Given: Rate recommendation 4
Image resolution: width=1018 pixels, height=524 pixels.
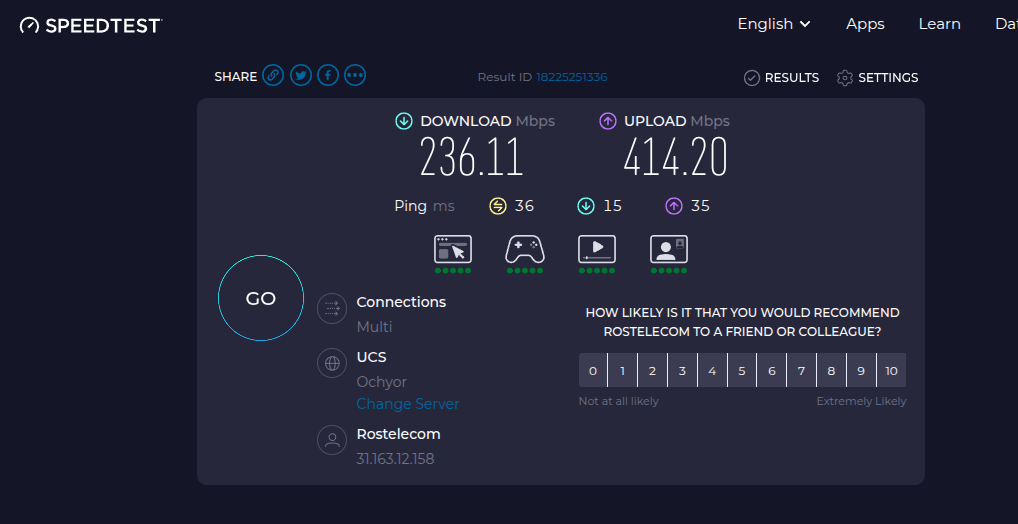Looking at the screenshot, I should coord(712,371).
